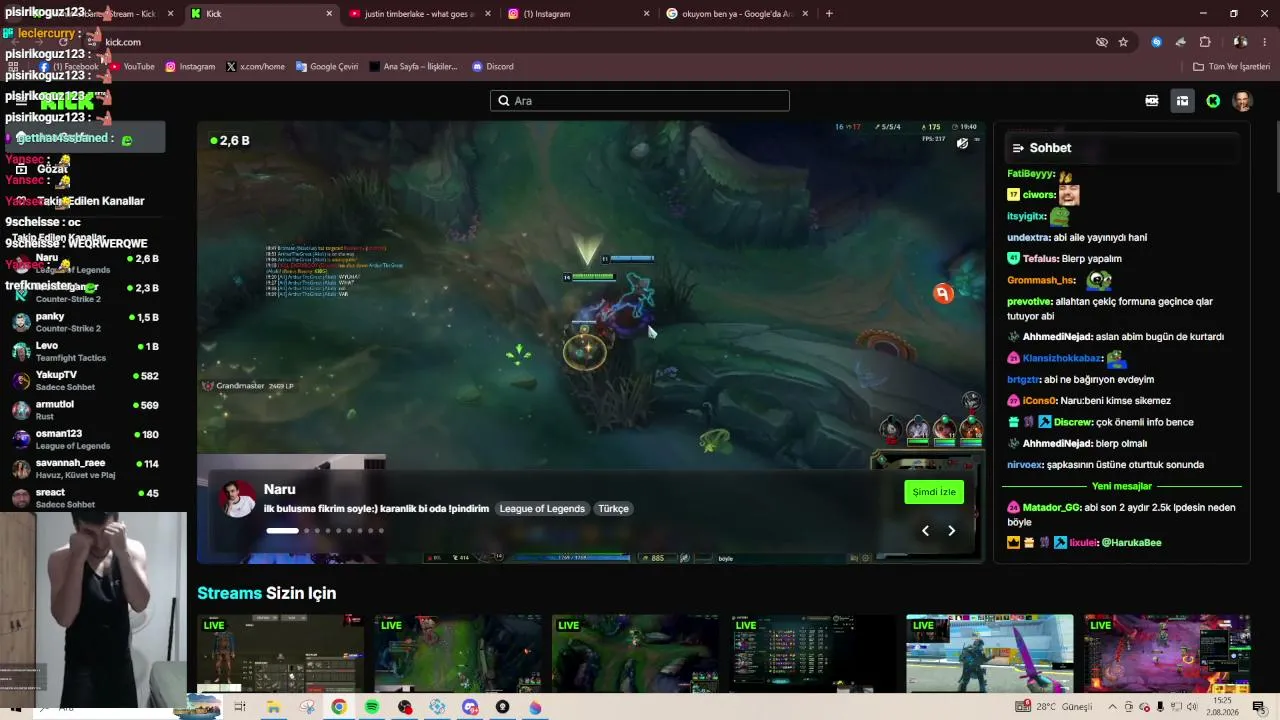Open Google Chrome from the taskbar
The width and height of the screenshot is (1280, 720).
[339, 707]
